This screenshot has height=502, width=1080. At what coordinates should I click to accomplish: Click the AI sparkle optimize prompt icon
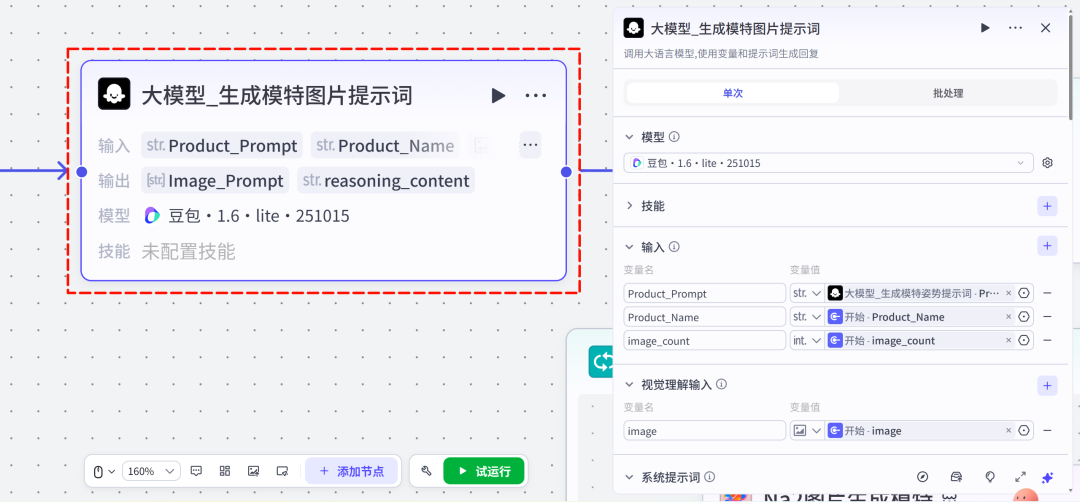1048,477
